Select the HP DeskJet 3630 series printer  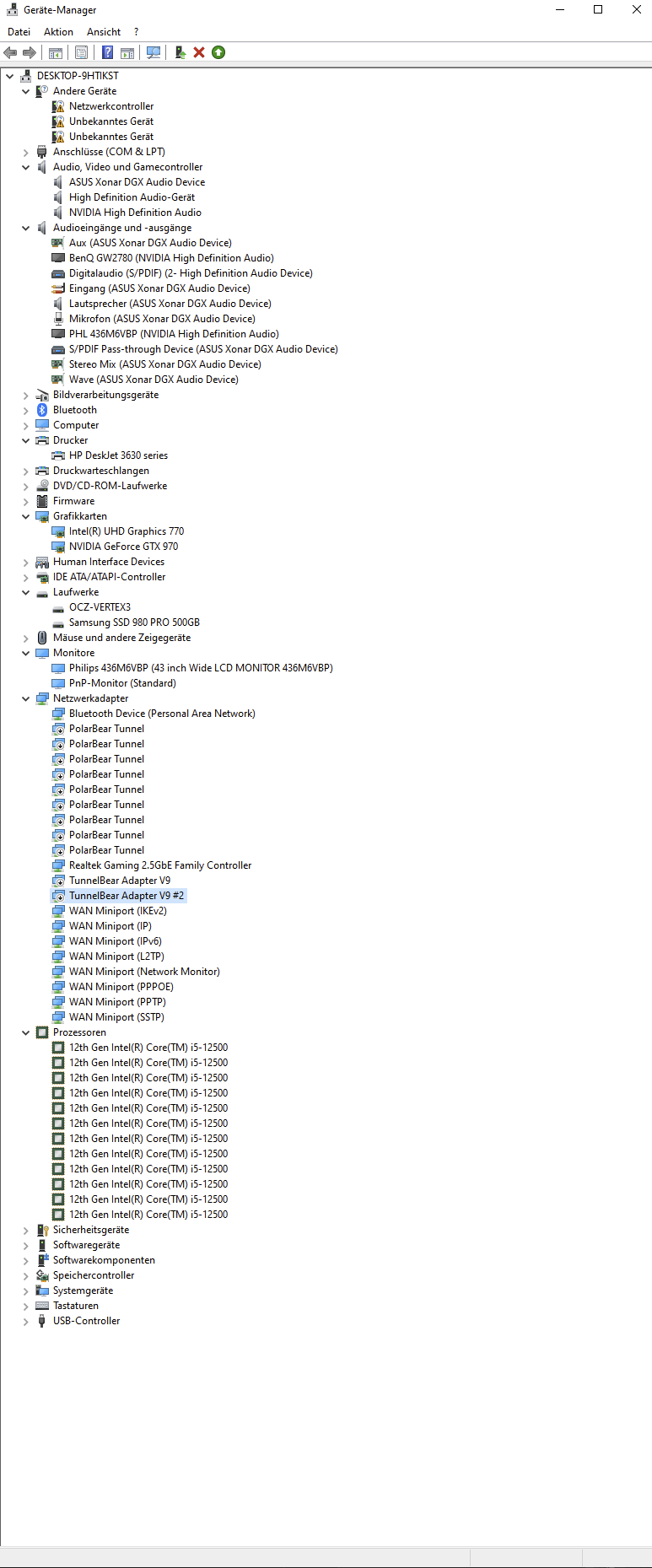click(118, 455)
